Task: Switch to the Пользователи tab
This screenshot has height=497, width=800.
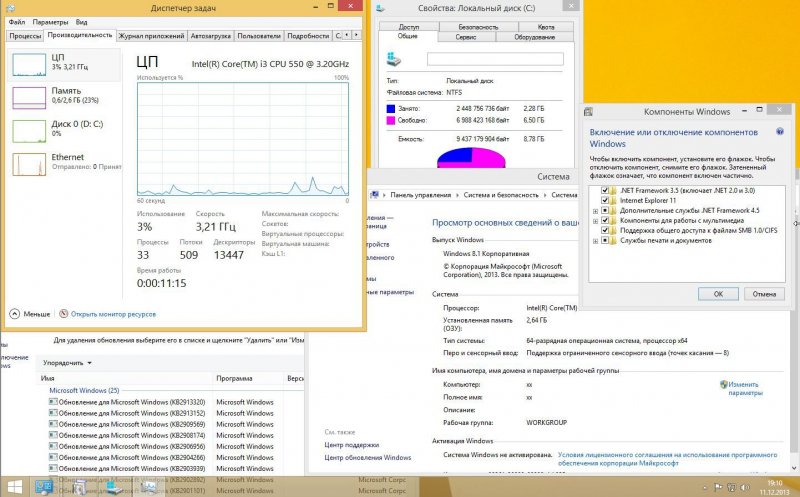Action: pos(259,36)
